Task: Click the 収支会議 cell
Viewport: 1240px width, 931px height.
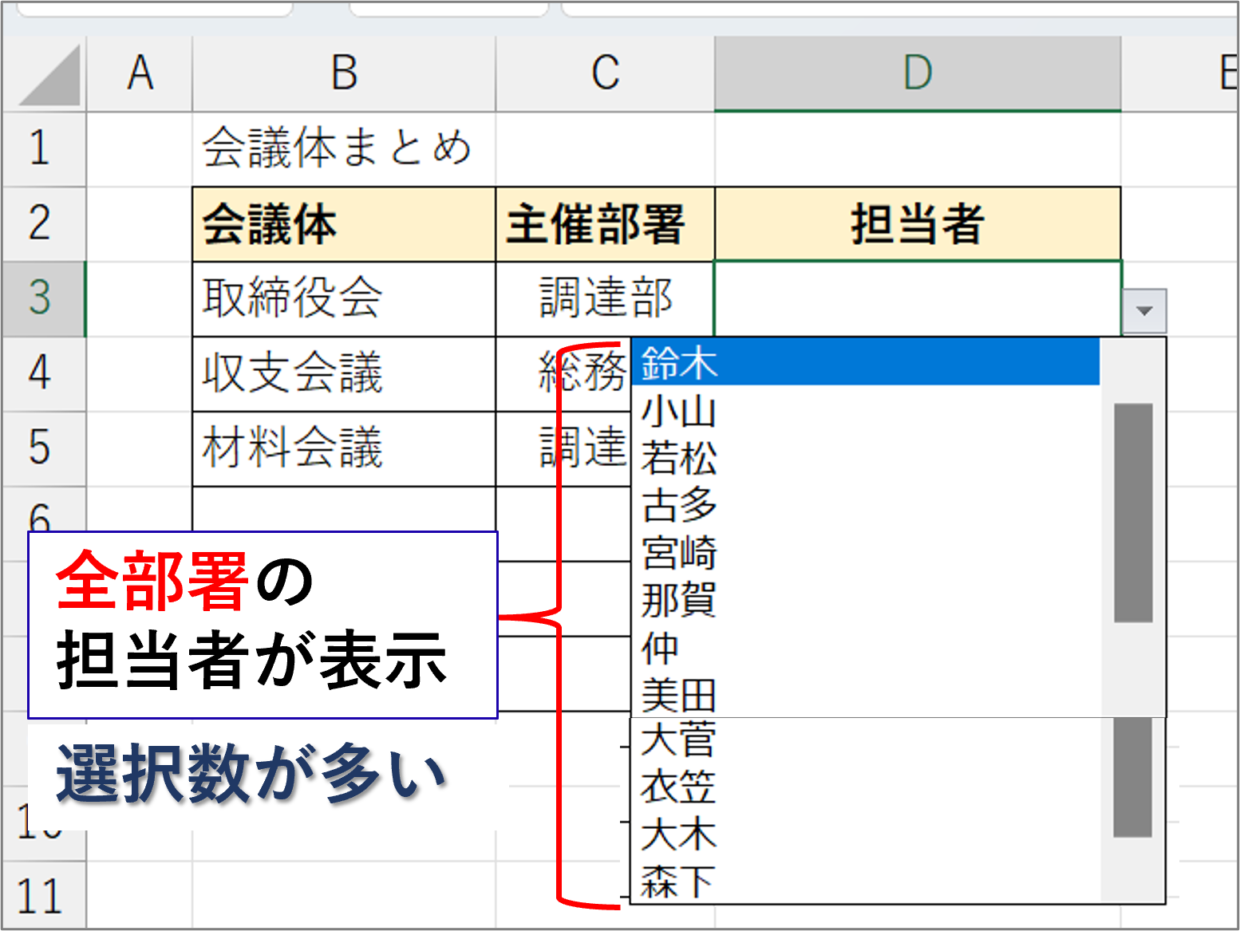Action: pyautogui.click(x=344, y=374)
